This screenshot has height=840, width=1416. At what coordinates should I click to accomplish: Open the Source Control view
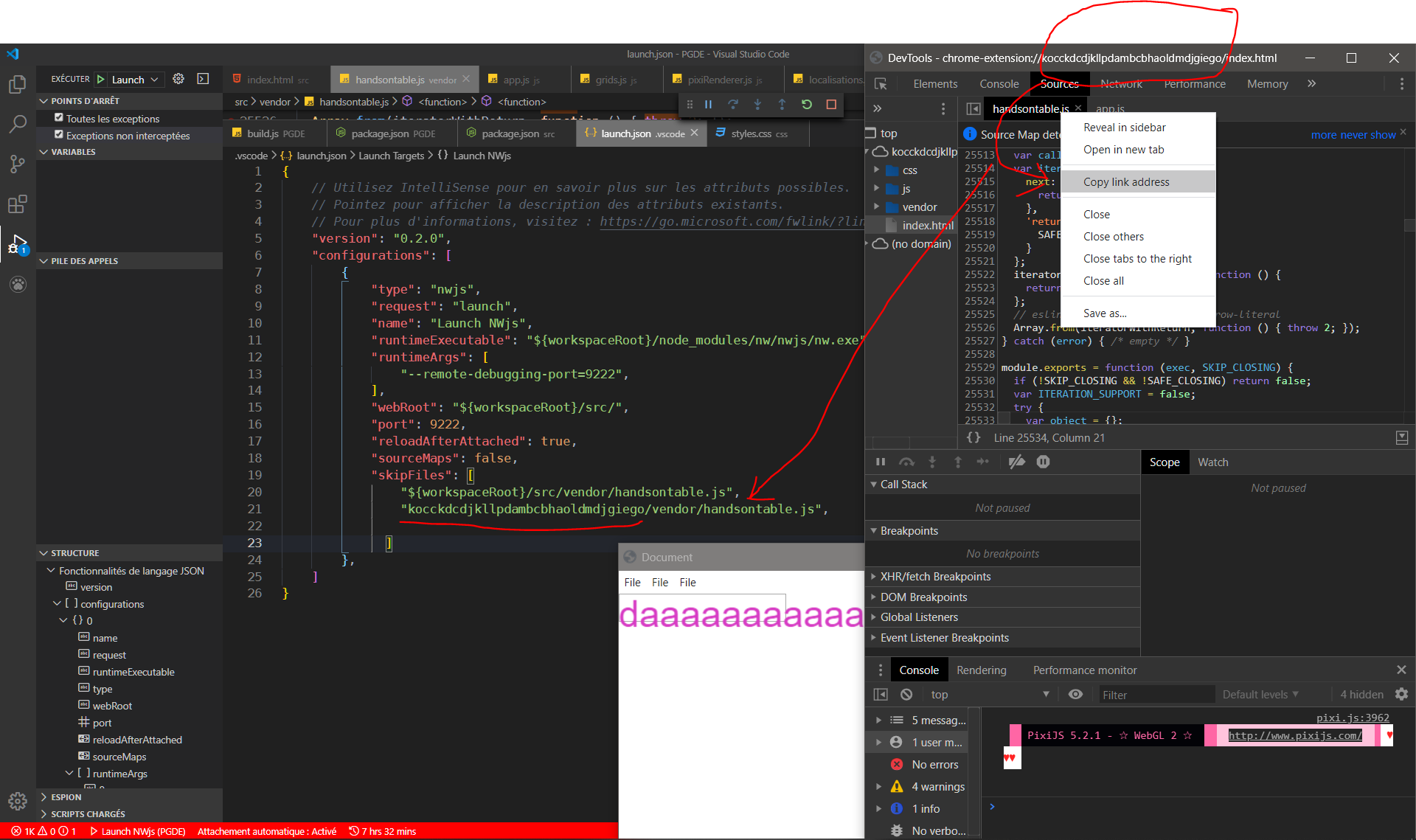pos(18,164)
